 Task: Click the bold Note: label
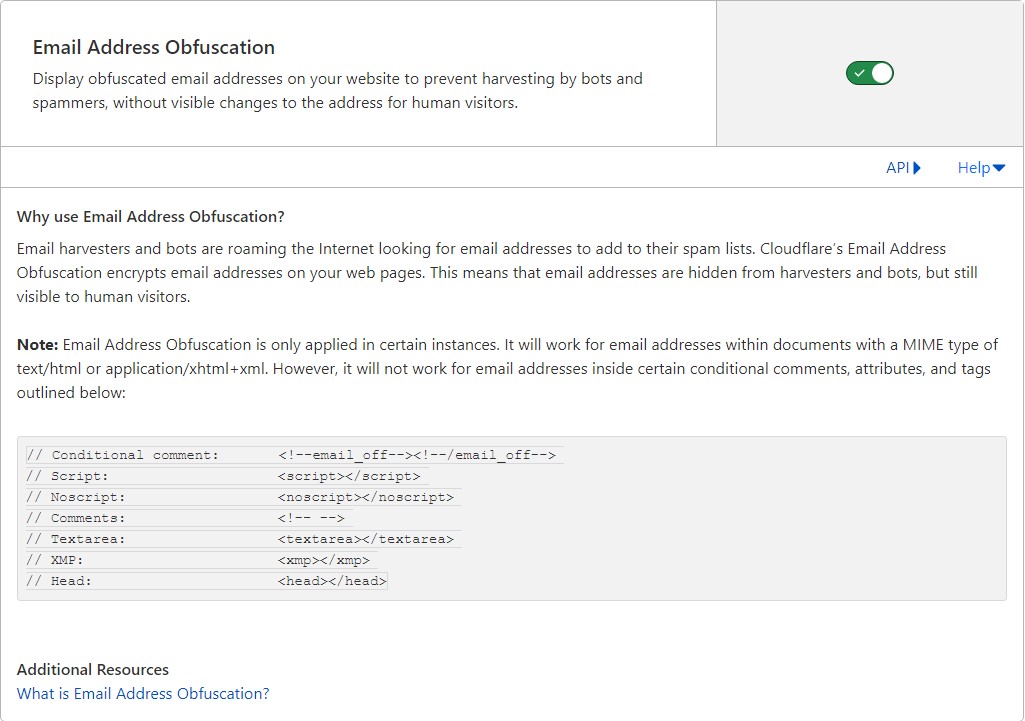37,344
